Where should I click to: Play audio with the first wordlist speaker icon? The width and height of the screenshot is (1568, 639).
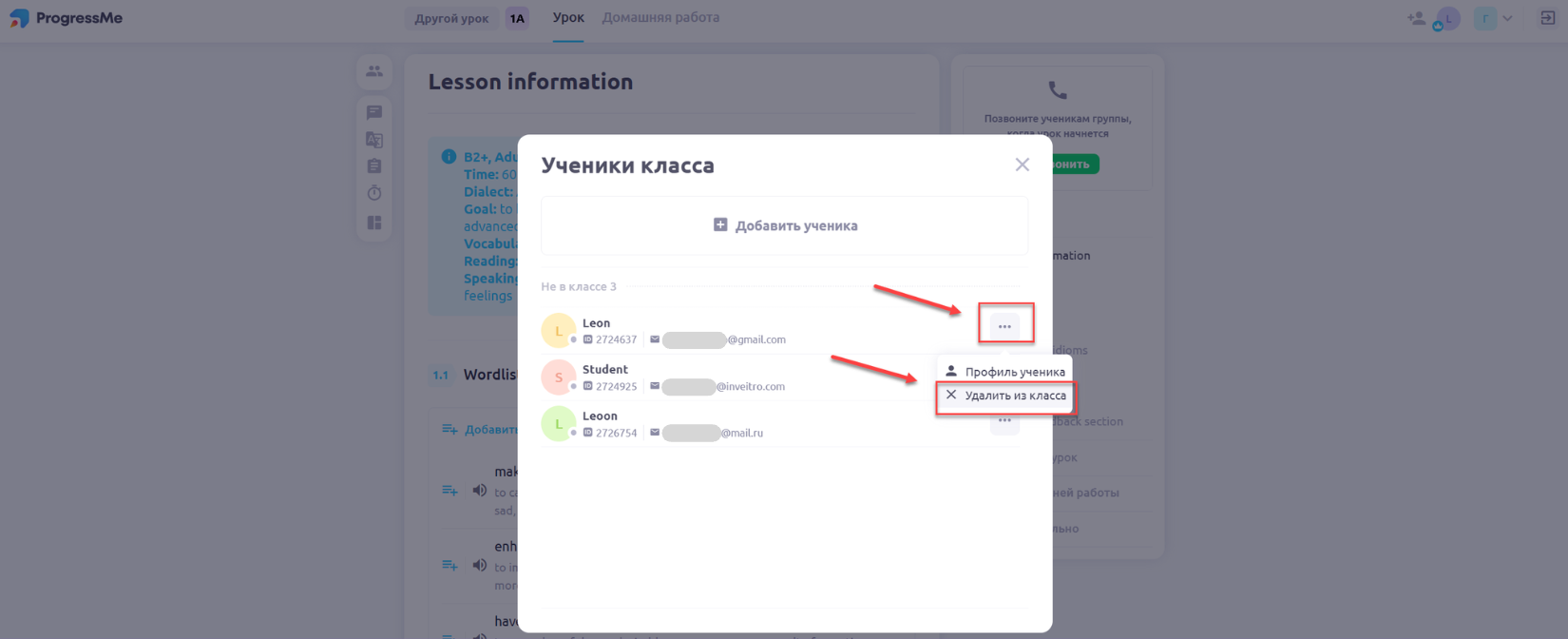click(x=479, y=491)
